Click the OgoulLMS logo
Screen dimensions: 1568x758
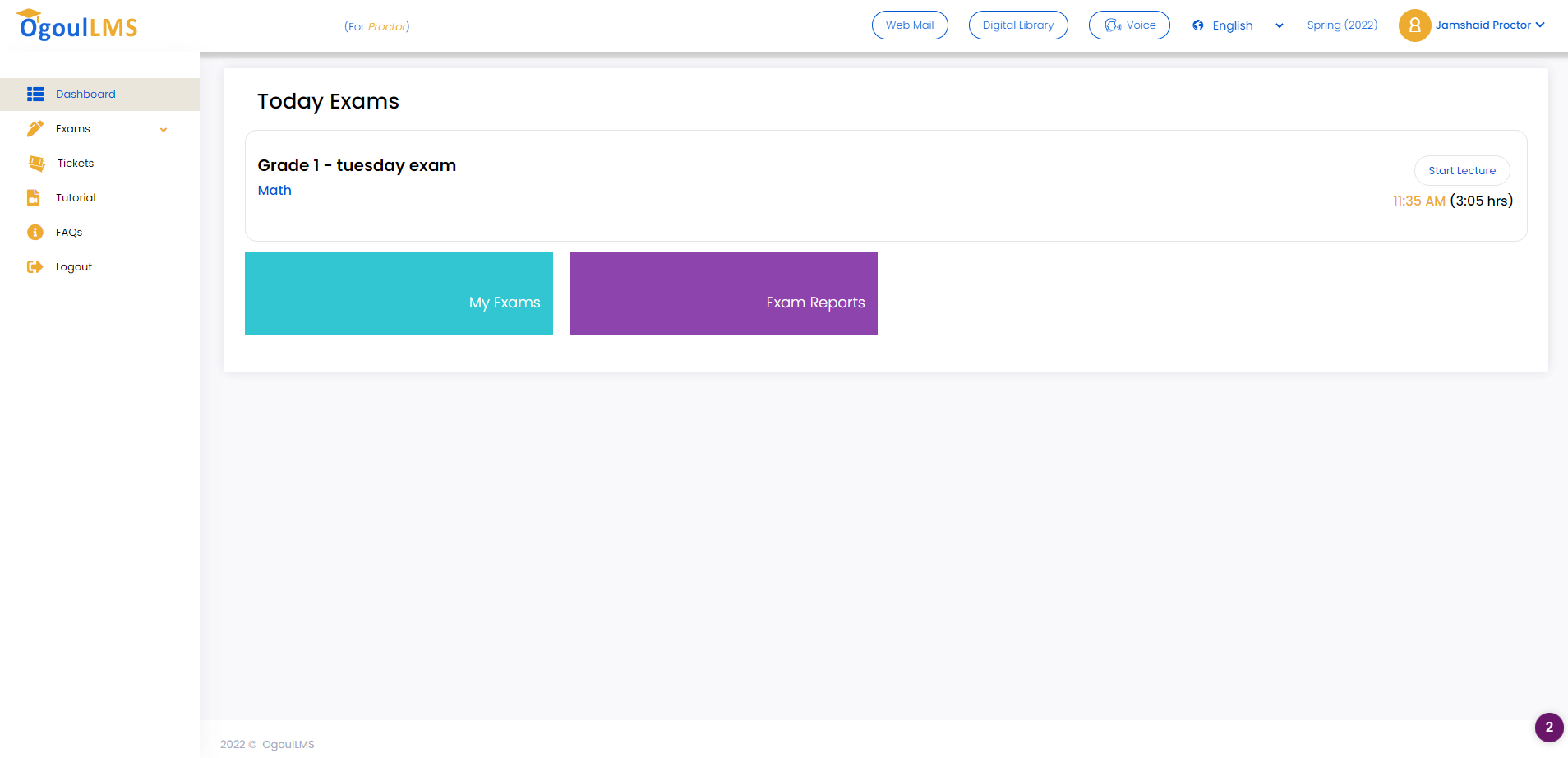point(78,26)
